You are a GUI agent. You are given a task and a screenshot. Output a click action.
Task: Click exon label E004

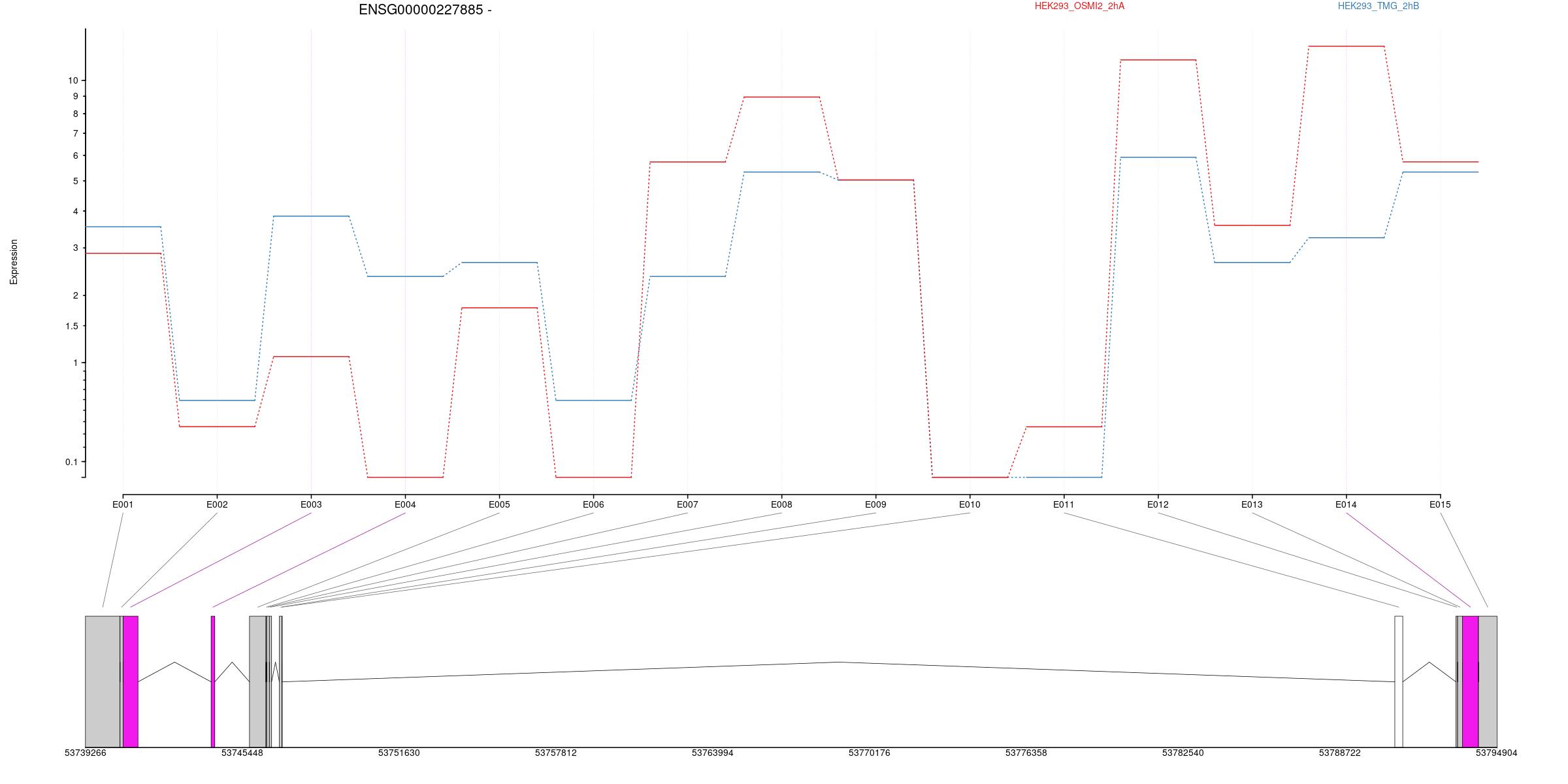(x=405, y=504)
